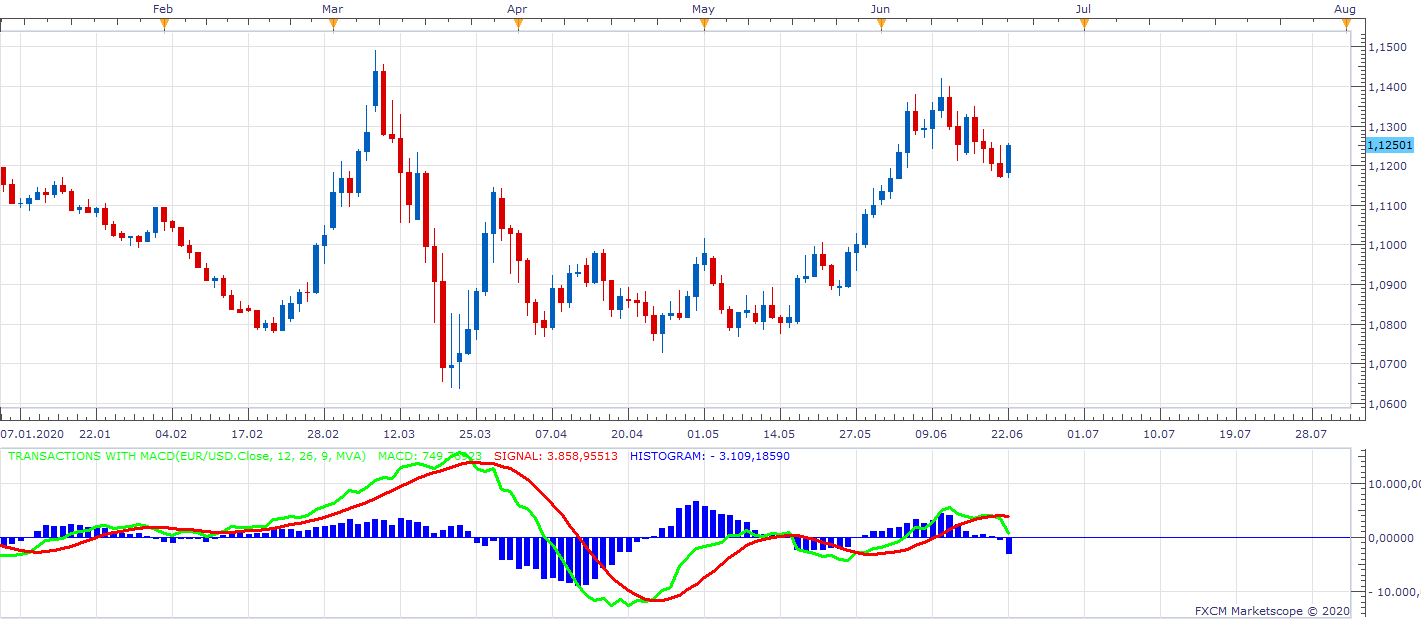Click the blue HISTOGRAM value label
Viewport: 1423px width, 619px height.
point(709,456)
